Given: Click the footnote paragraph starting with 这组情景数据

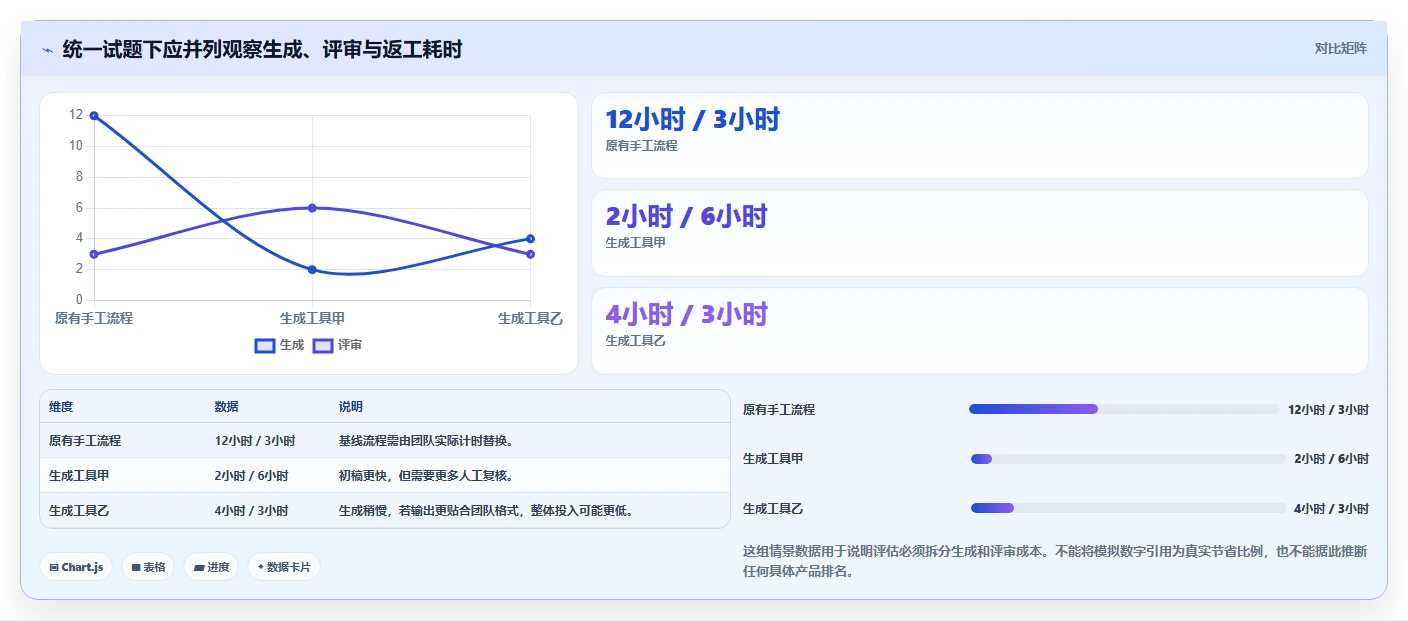Looking at the screenshot, I should 1055,562.
